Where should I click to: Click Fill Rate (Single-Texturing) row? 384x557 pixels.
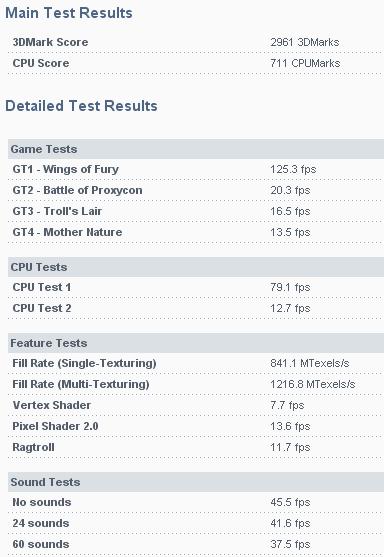pyautogui.click(x=196, y=363)
